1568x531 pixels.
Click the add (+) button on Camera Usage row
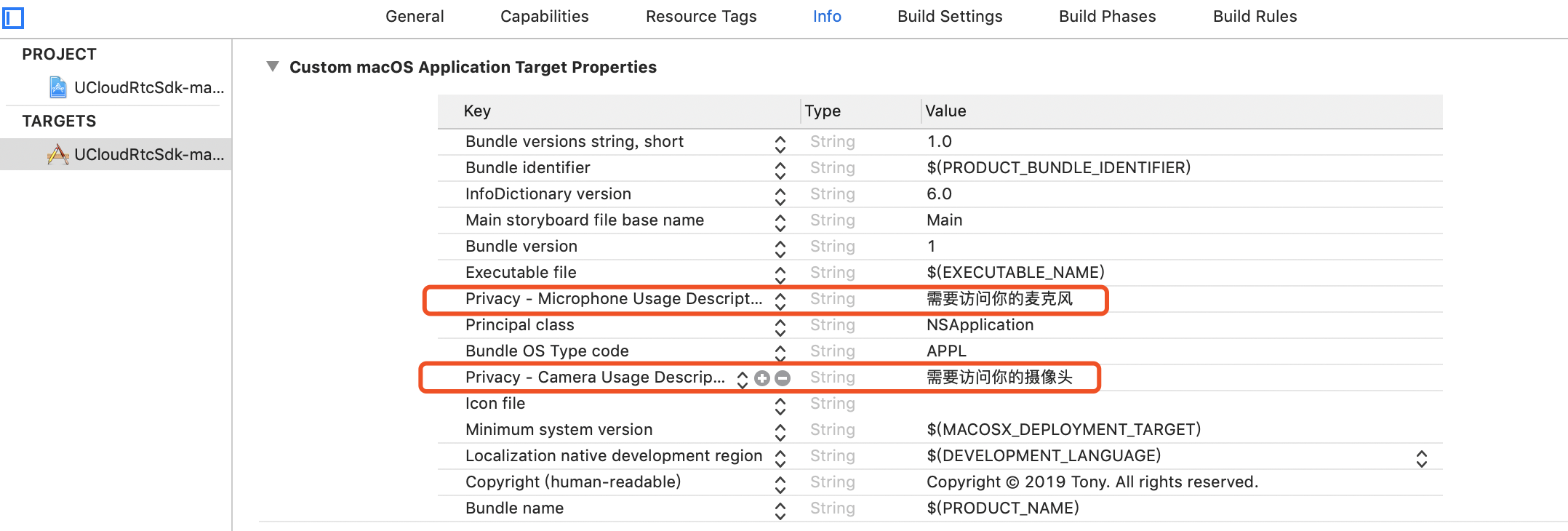[x=761, y=378]
